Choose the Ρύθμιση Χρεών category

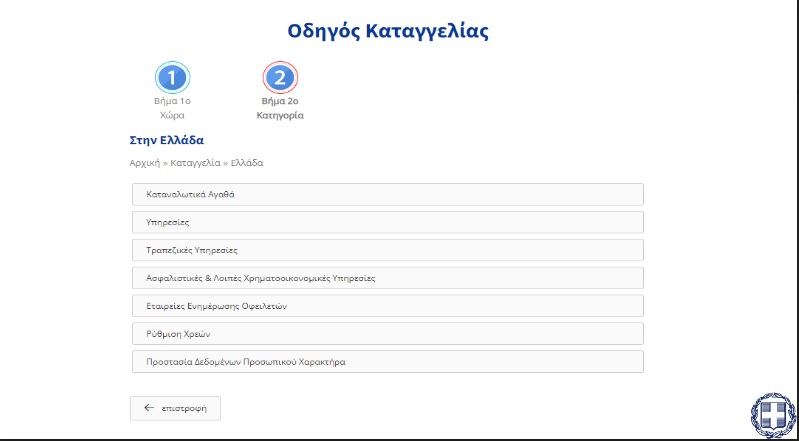pyautogui.click(x=388, y=334)
